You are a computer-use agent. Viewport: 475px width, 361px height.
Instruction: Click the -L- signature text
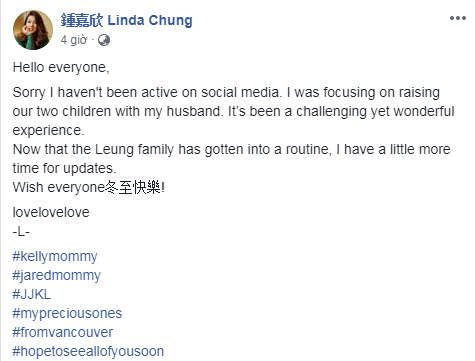[x=21, y=231]
